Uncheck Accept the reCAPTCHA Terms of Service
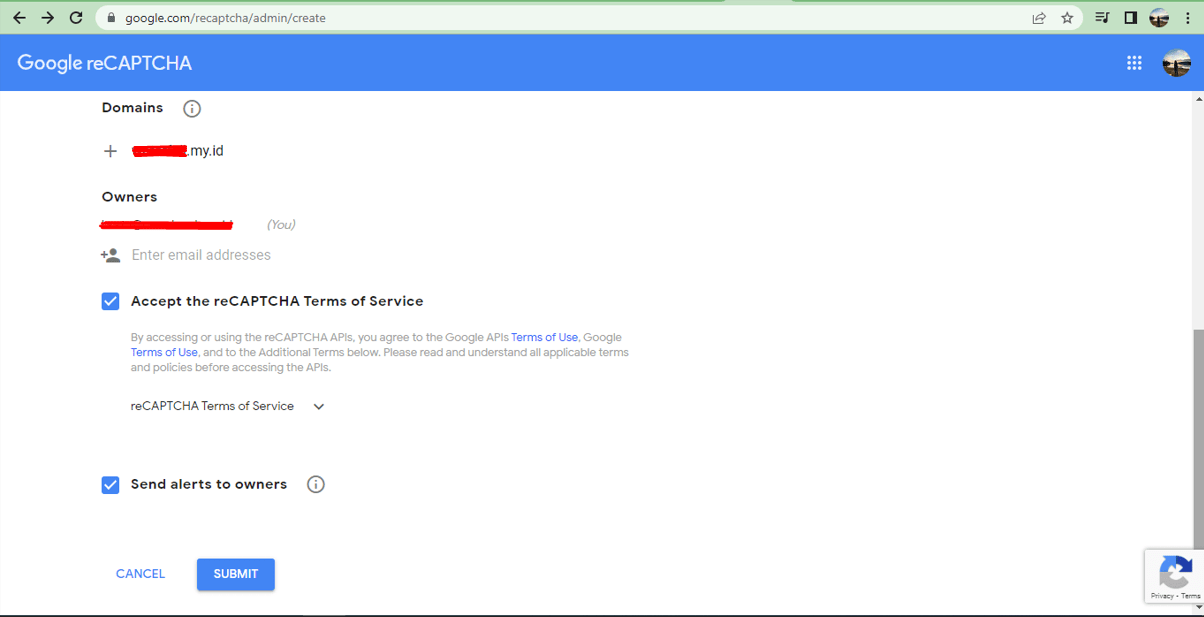The image size is (1204, 617). pyautogui.click(x=111, y=301)
